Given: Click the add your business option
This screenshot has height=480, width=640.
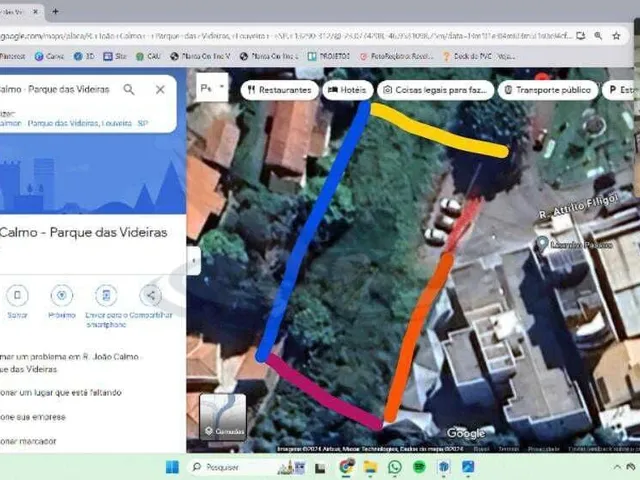Looking at the screenshot, I should click(33, 417).
